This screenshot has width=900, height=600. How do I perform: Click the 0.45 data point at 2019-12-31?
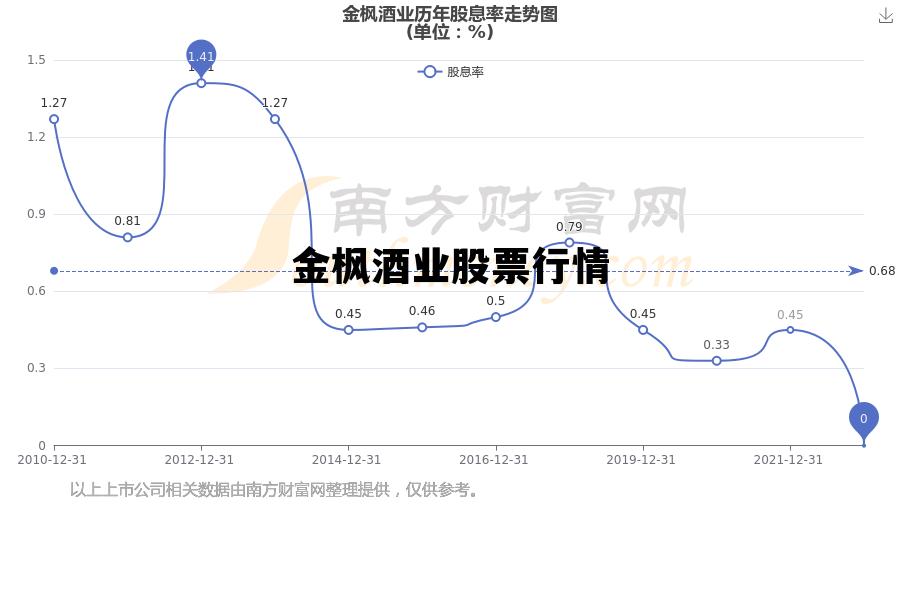point(643,330)
